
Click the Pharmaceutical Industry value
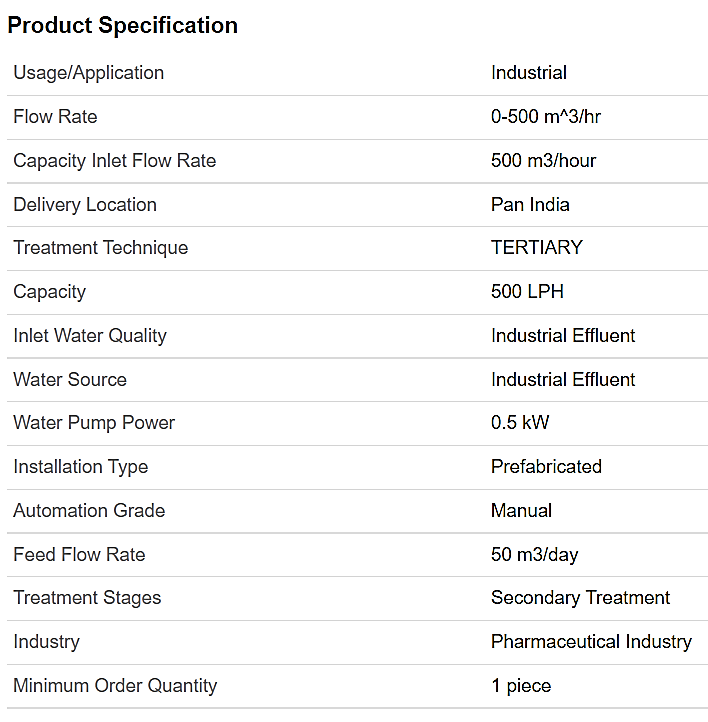[x=591, y=642]
